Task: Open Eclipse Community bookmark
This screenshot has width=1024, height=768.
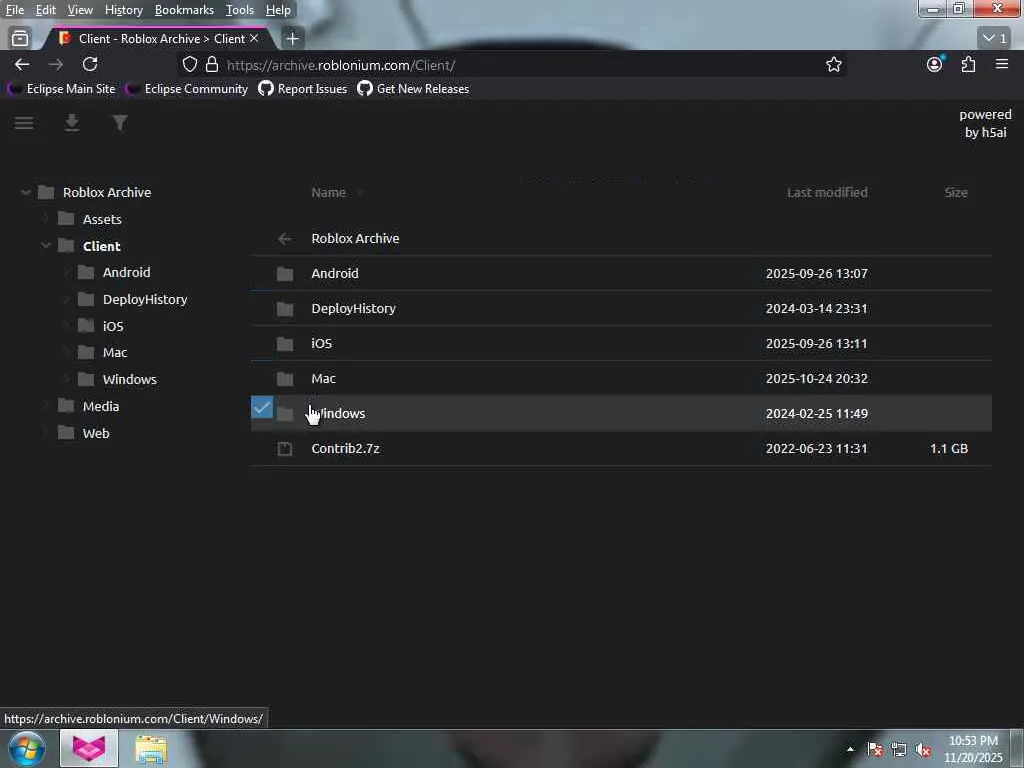Action: (x=187, y=89)
